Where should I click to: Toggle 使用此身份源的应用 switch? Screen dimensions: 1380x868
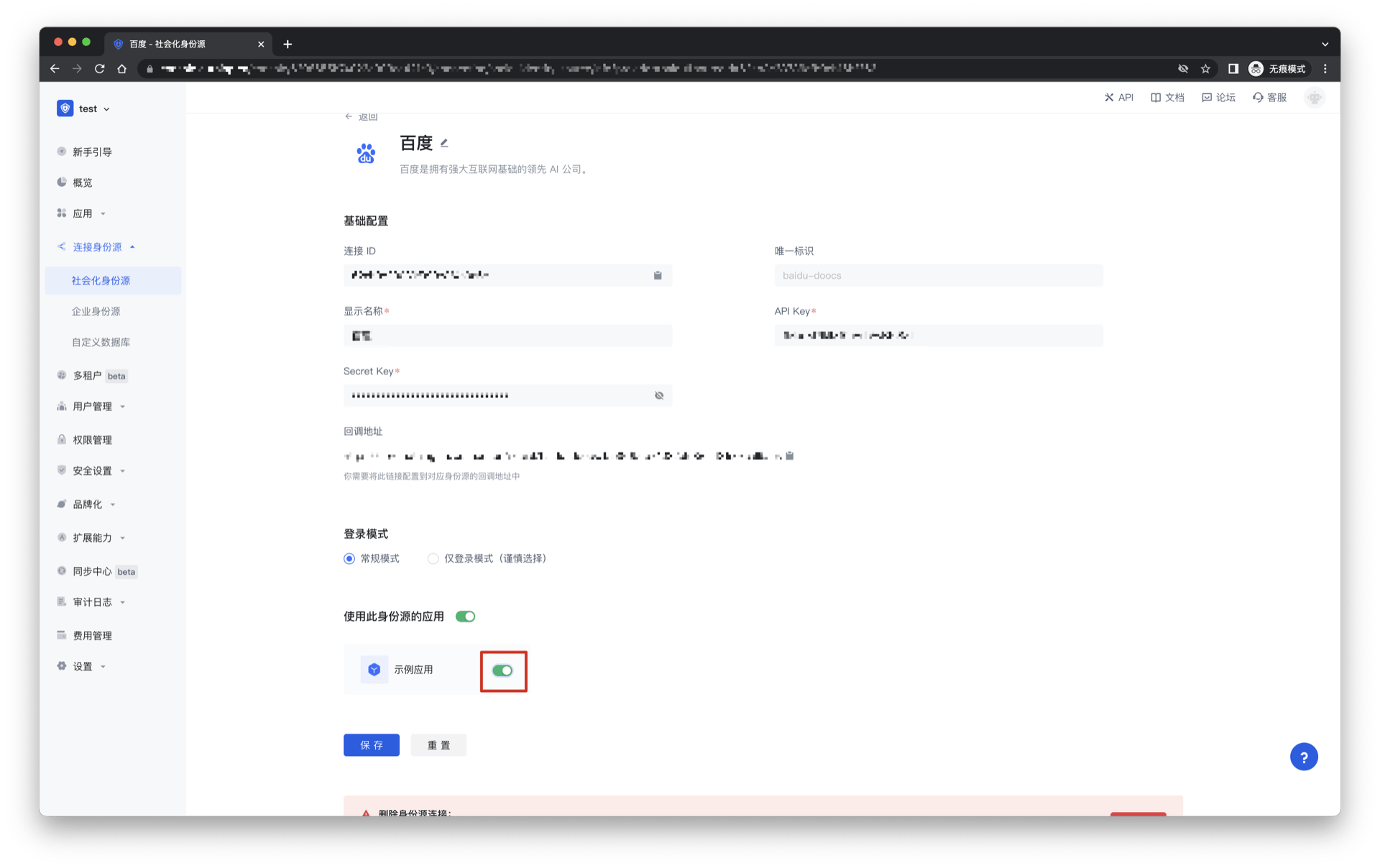pos(465,617)
